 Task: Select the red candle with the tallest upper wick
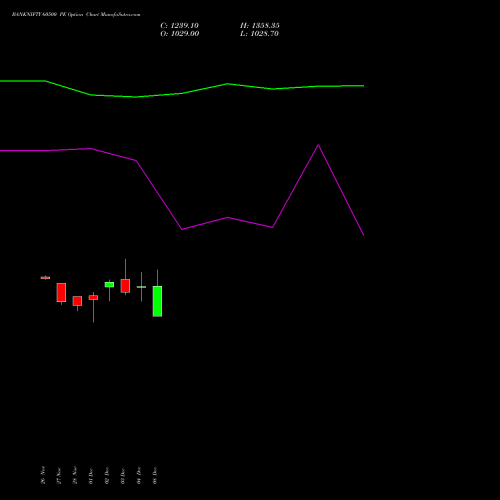[125, 286]
